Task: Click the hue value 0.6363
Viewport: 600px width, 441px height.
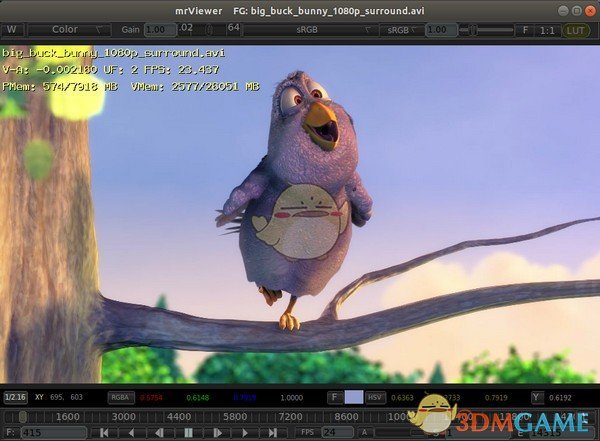Action: [x=402, y=398]
